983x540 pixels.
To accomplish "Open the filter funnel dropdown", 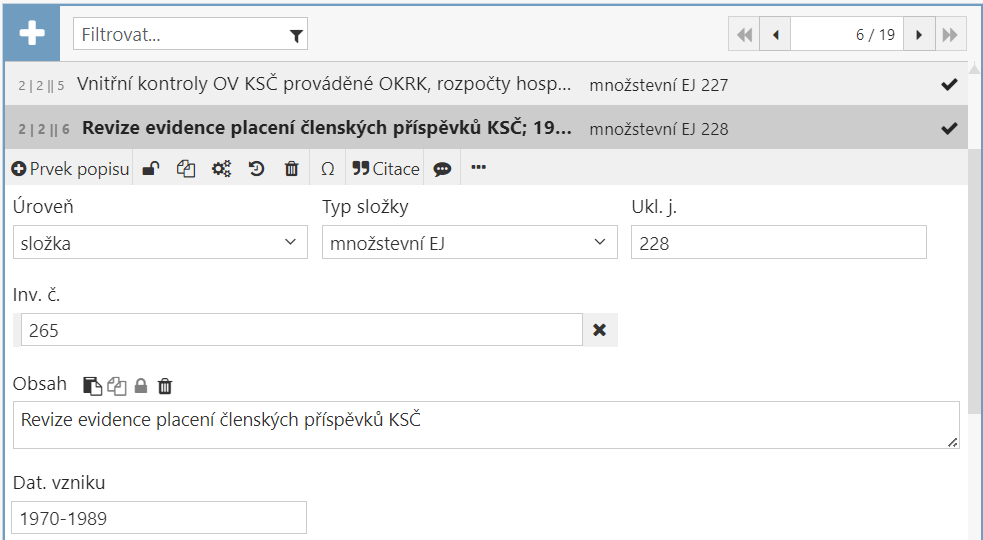I will pos(296,35).
